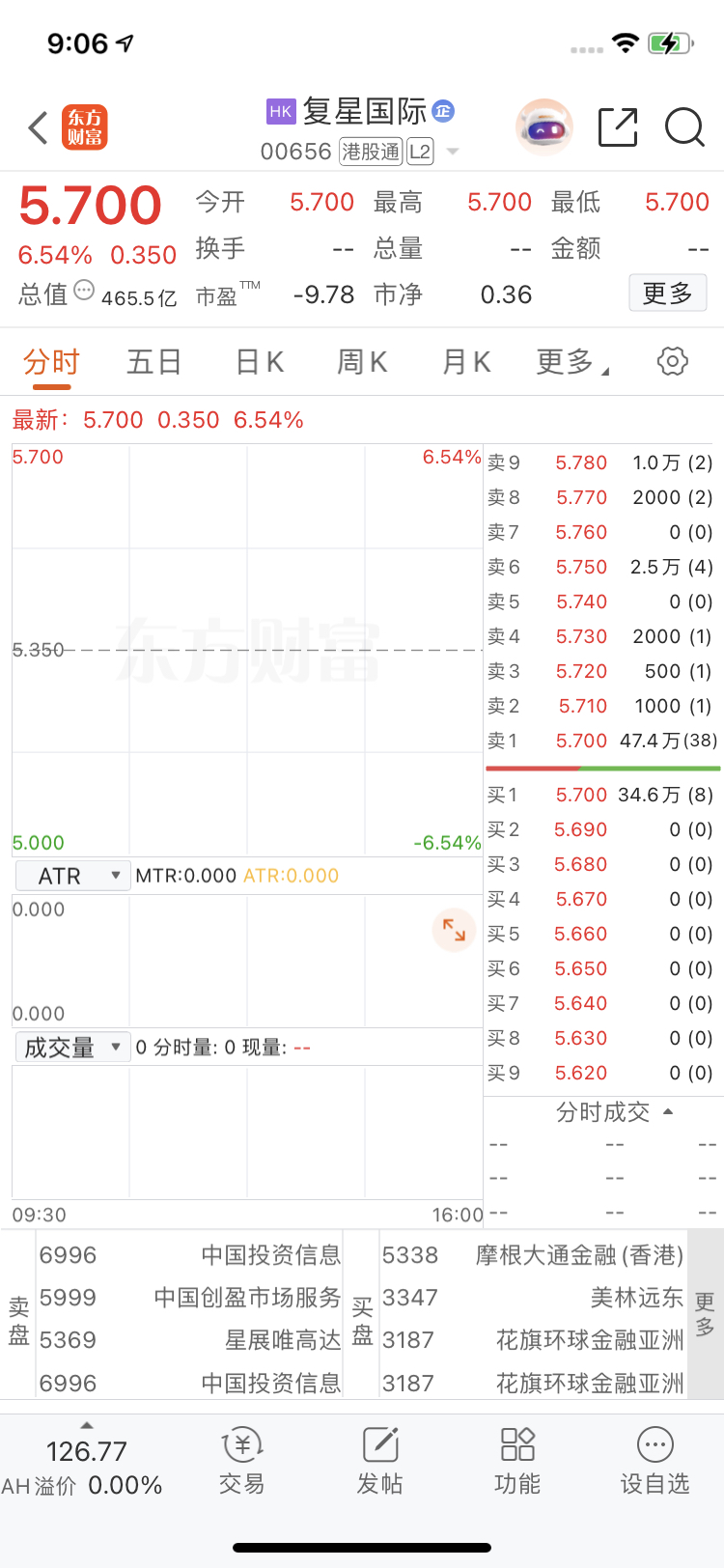Viewport: 724px width, 1568px height.
Task: Select the 买1 5.700 order row
Action: point(601,795)
